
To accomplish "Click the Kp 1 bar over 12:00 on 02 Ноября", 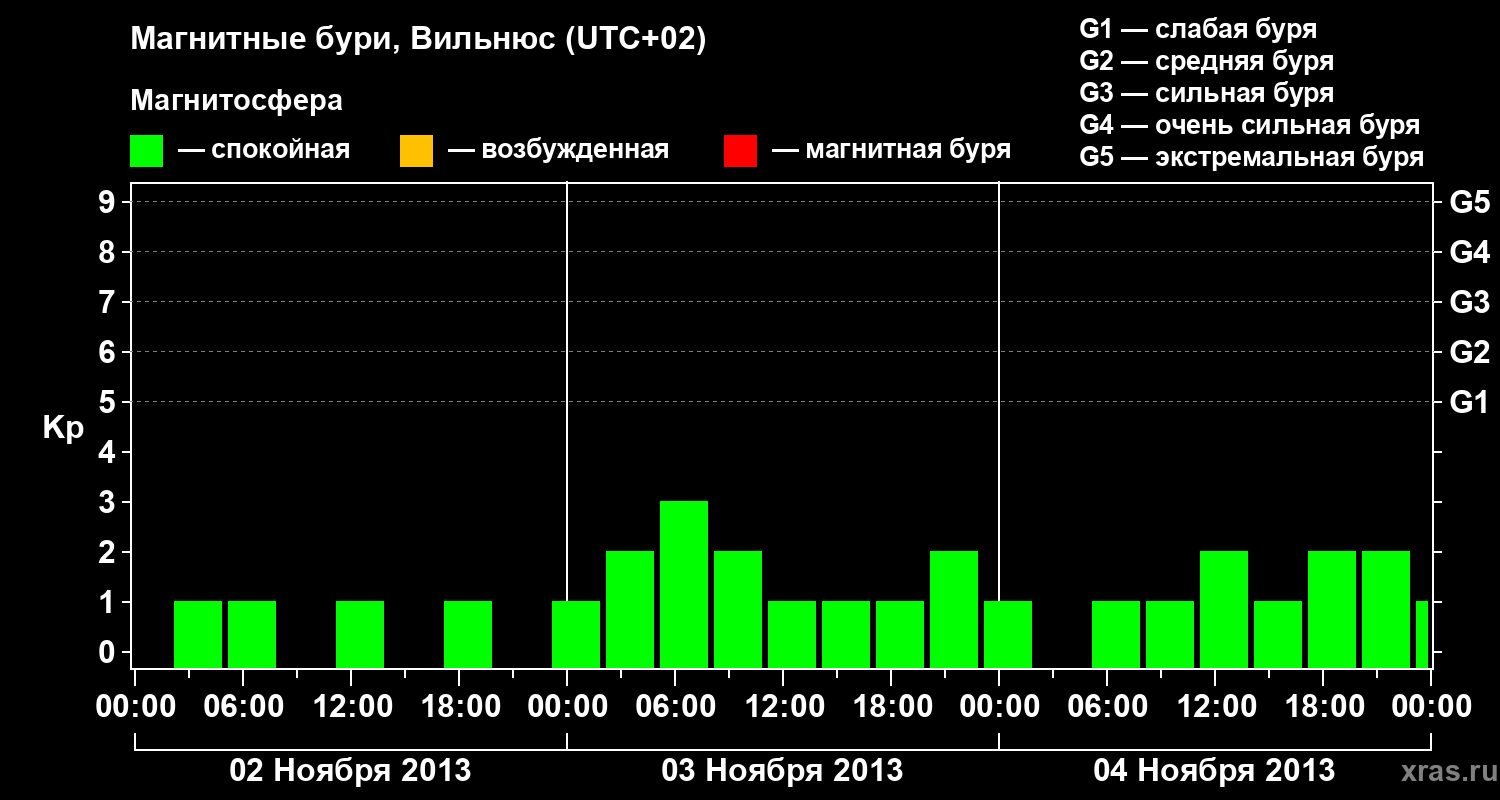I will (360, 634).
